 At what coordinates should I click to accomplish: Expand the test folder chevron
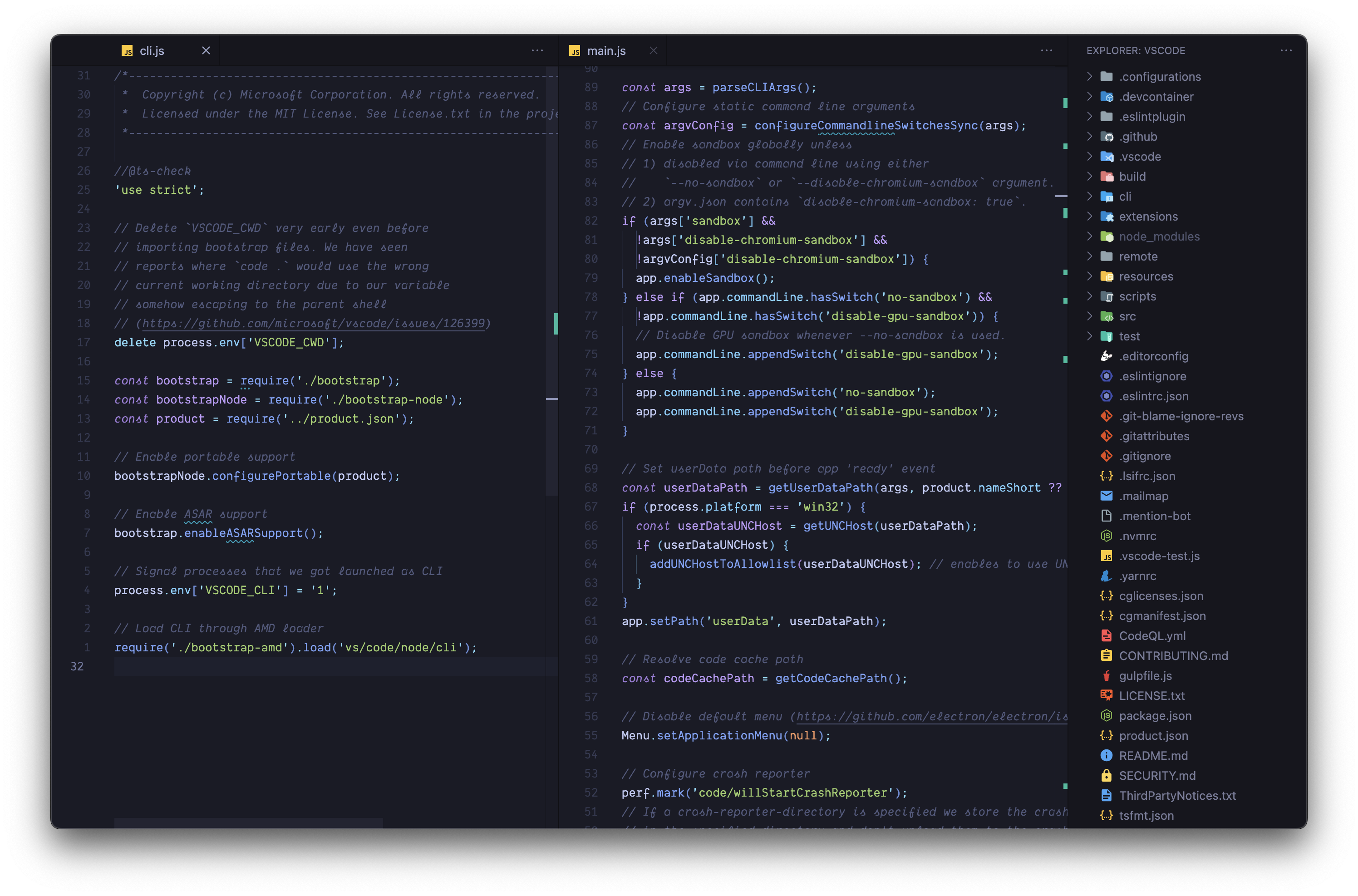tap(1089, 337)
